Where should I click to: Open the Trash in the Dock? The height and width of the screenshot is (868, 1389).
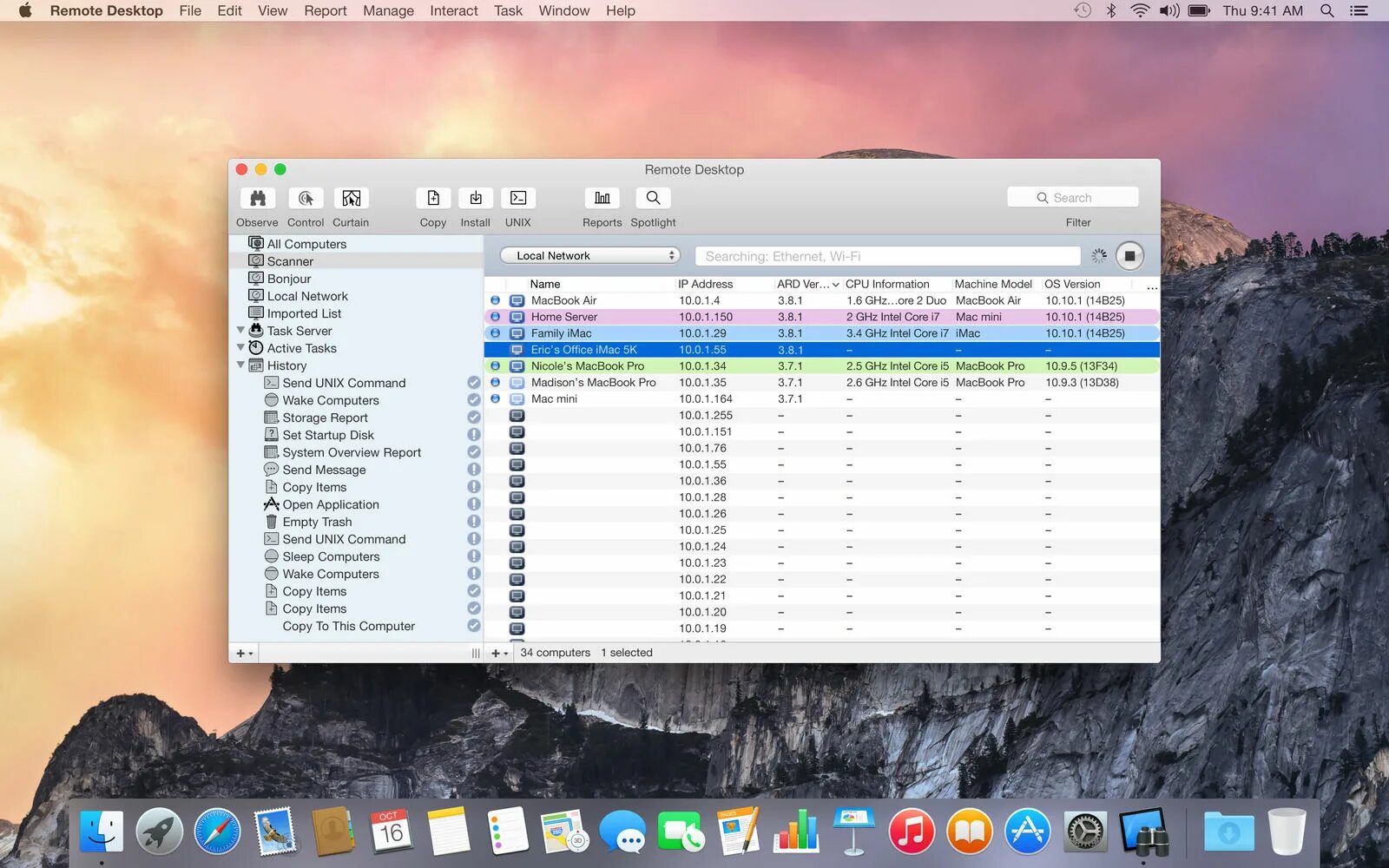[x=1287, y=831]
